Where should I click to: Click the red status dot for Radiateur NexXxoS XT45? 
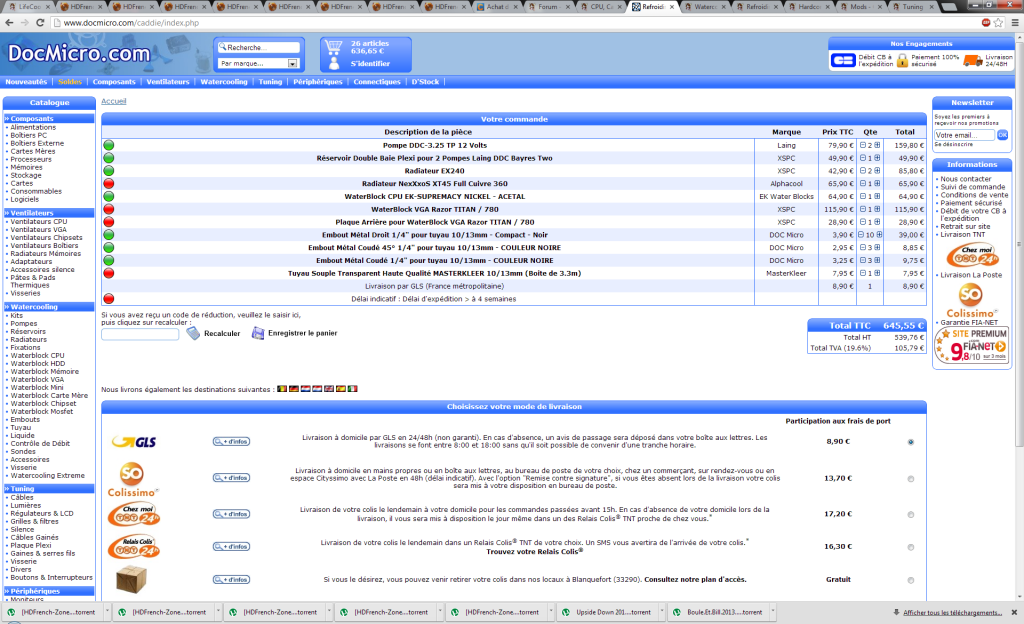point(108,183)
